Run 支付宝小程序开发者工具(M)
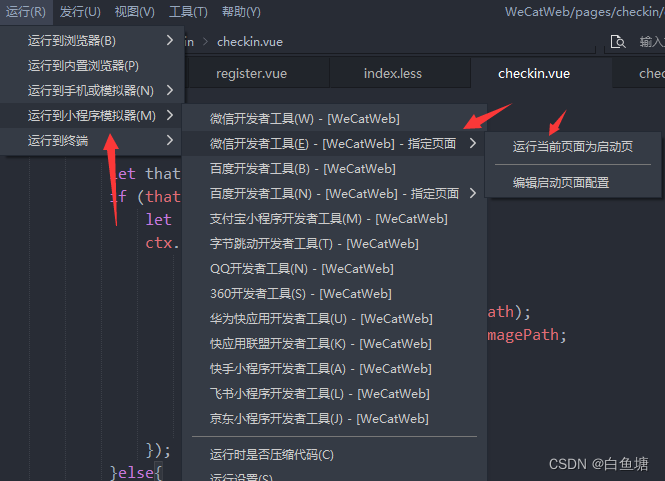The width and height of the screenshot is (665, 481). point(334,219)
